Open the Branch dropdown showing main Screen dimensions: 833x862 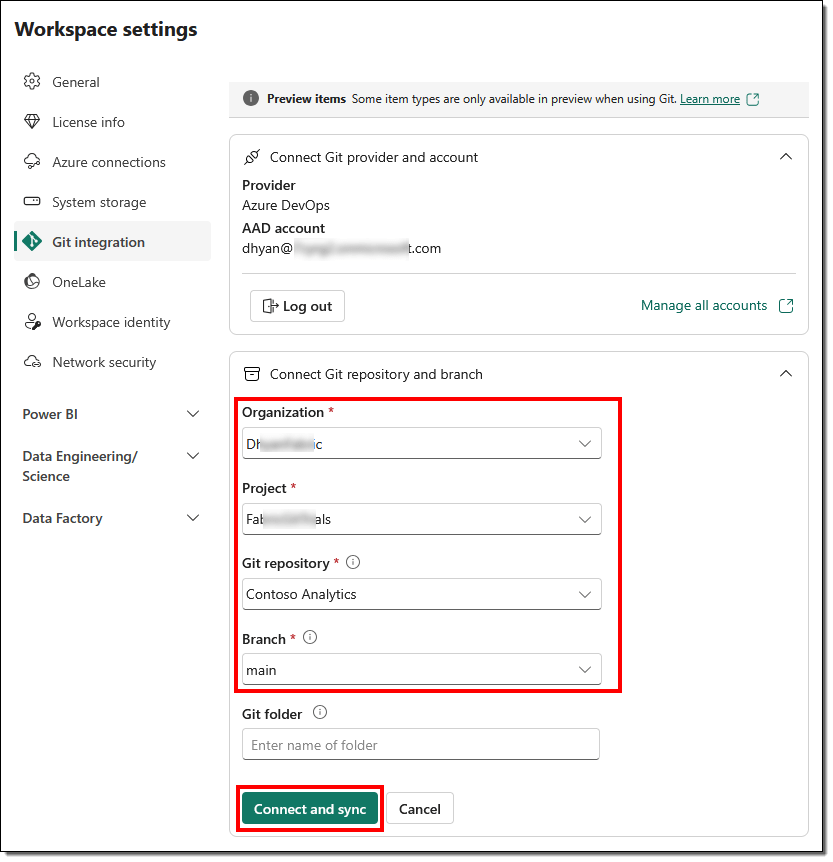421,670
